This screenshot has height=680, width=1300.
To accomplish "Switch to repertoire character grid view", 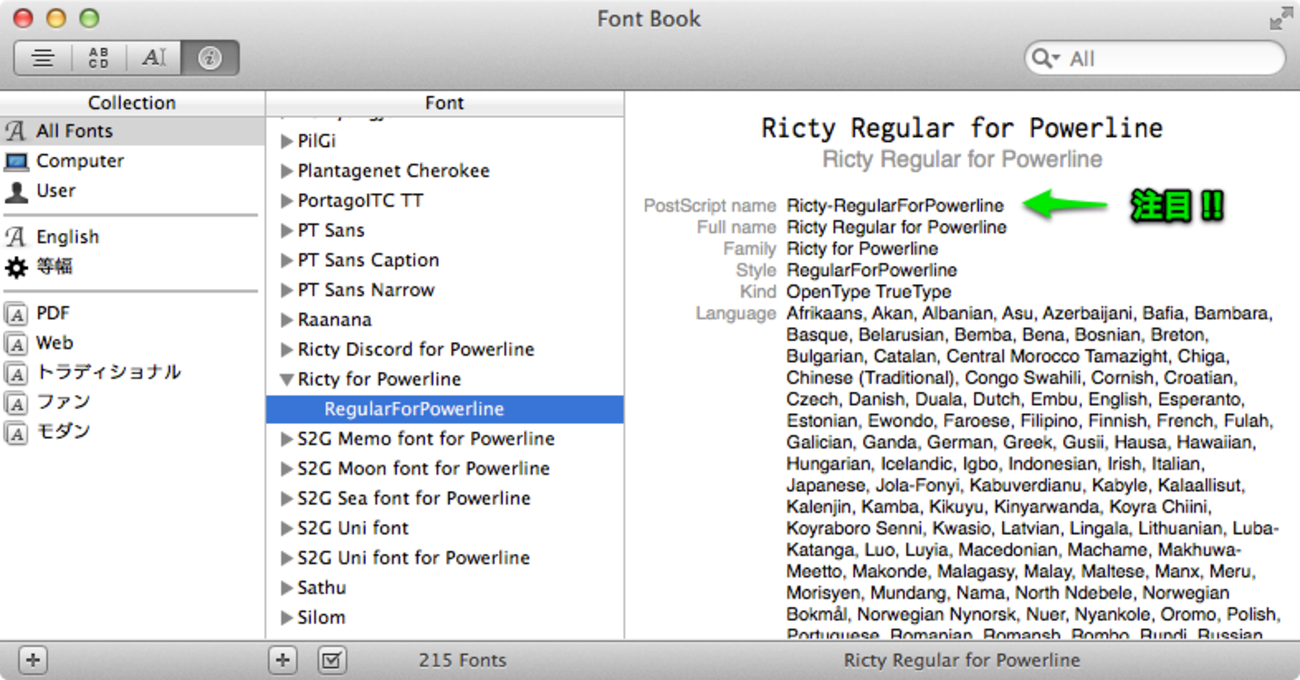I will point(98,58).
